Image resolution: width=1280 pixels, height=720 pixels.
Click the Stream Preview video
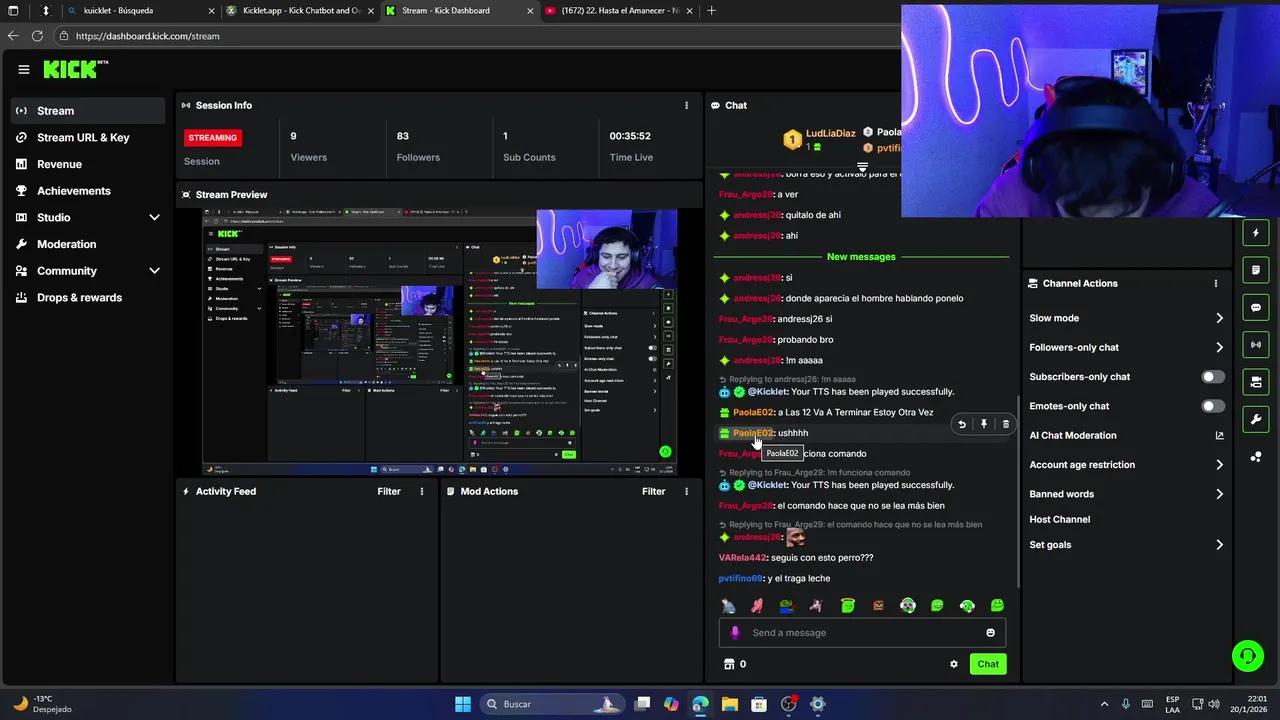tap(440, 342)
